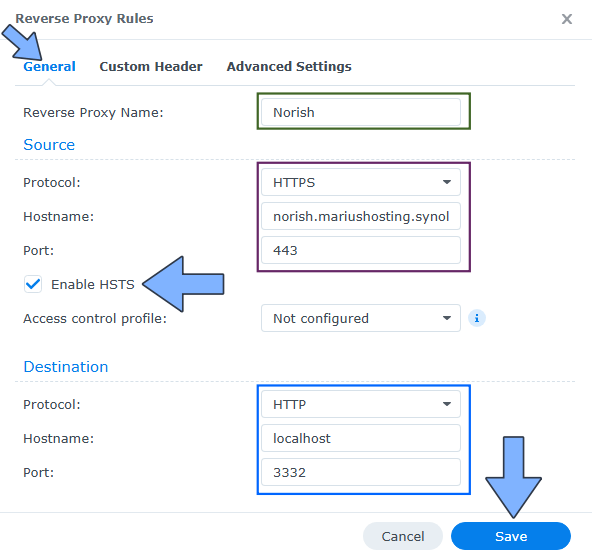This screenshot has width=592, height=556.
Task: Click the Access control profile label
Action: click(95, 319)
